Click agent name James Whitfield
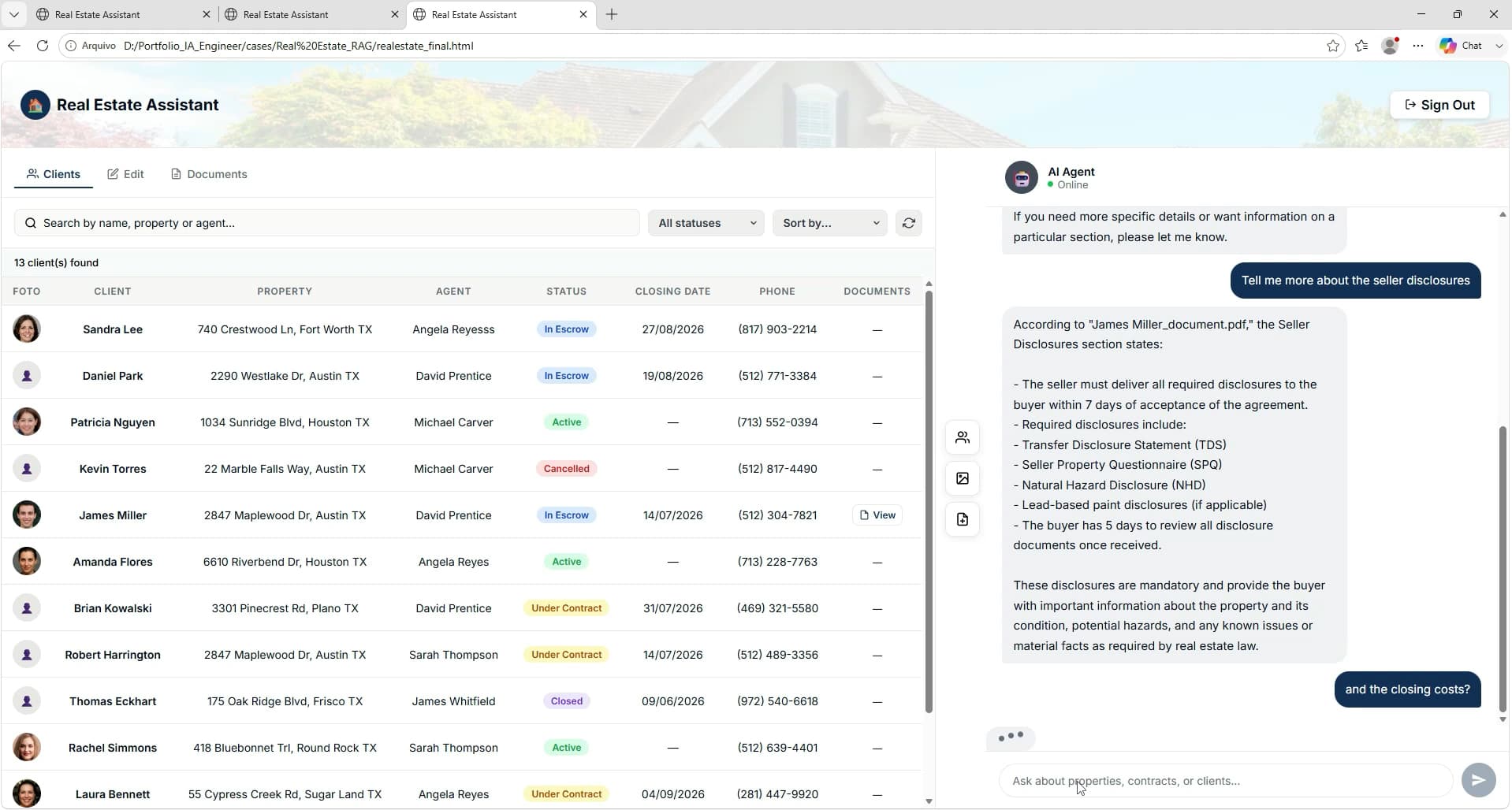 click(x=453, y=700)
